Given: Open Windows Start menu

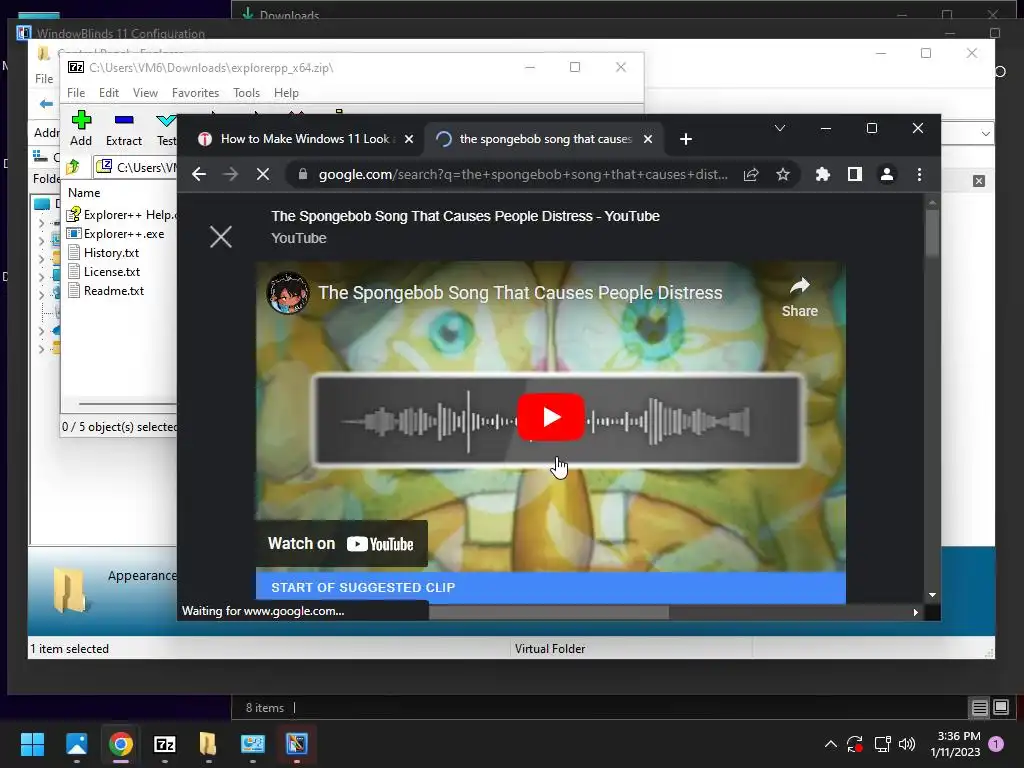Looking at the screenshot, I should 32,743.
